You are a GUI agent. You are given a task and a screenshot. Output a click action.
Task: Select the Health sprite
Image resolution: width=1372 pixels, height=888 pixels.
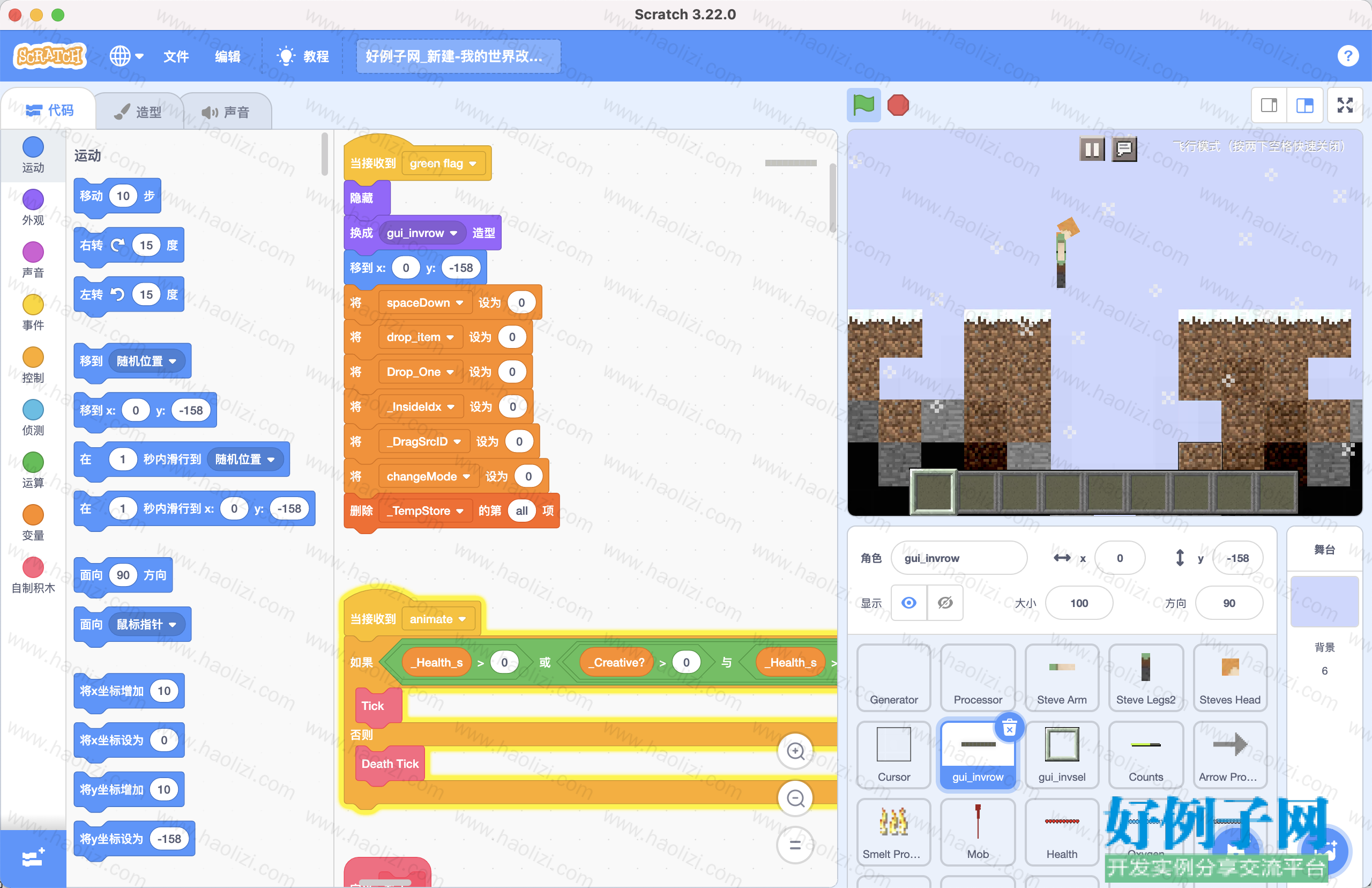pos(1061,832)
